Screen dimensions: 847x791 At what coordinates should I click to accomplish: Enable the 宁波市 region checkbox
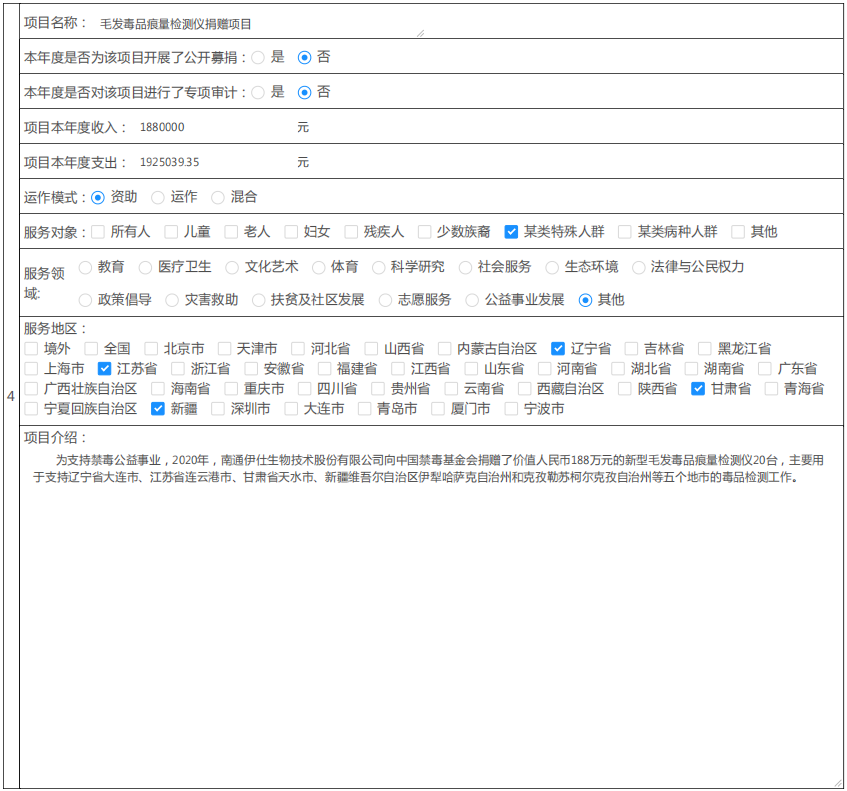511,409
